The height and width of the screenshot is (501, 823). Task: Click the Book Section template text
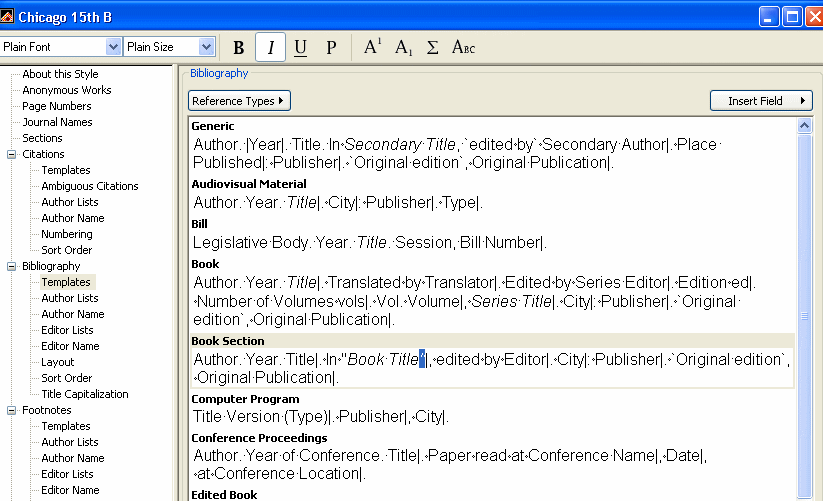tap(491, 368)
